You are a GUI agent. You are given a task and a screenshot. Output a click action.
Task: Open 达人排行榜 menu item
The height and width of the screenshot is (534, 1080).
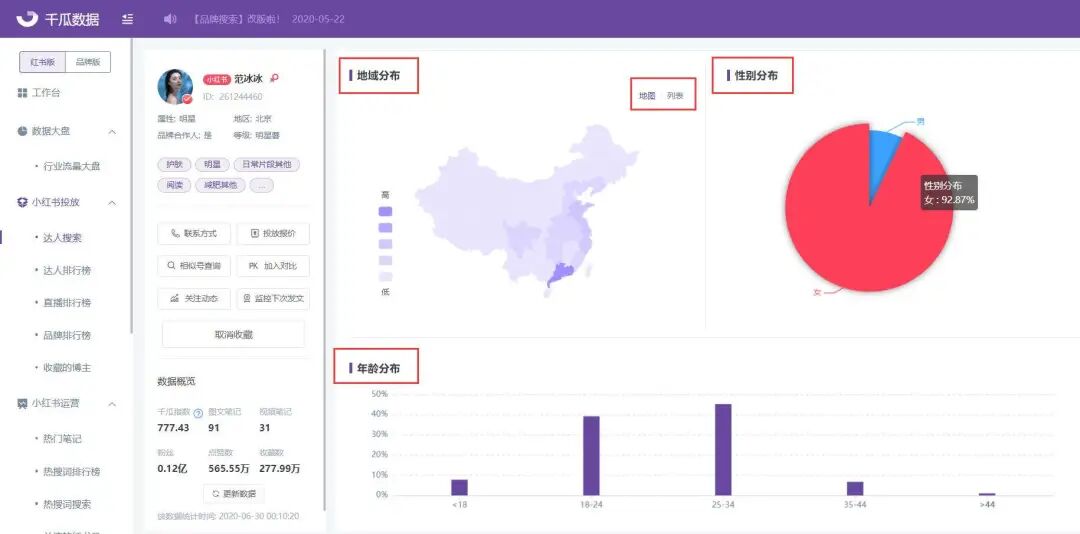pos(67,270)
